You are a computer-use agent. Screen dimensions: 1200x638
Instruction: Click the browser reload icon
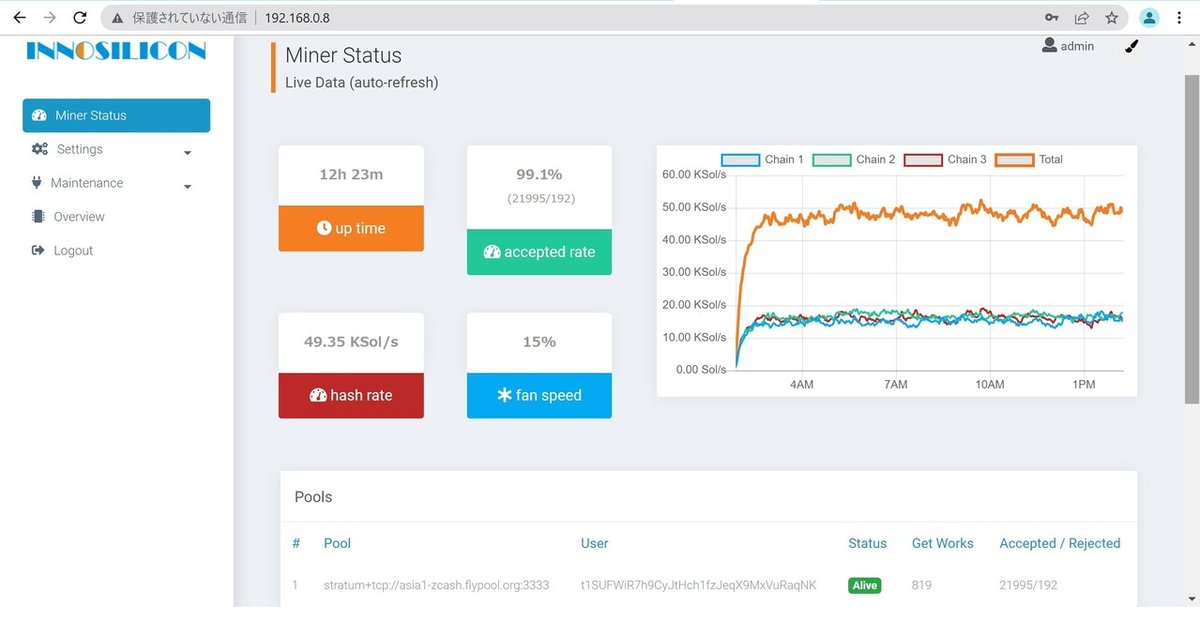point(81,18)
